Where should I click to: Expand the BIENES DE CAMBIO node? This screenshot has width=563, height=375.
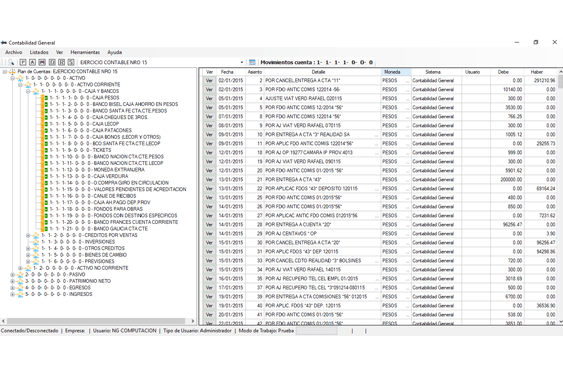28,255
